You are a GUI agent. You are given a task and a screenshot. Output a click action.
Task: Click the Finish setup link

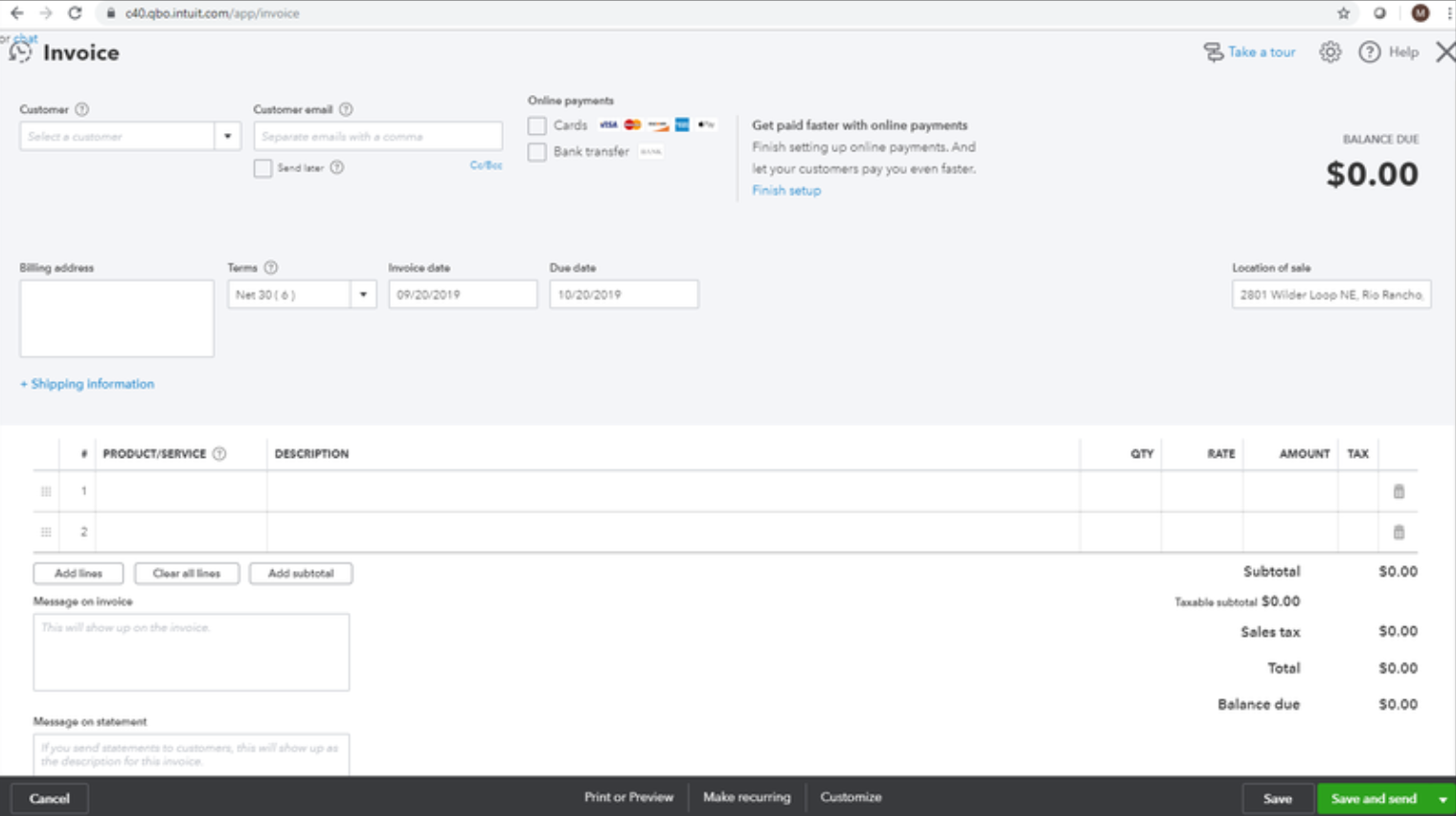(x=785, y=191)
